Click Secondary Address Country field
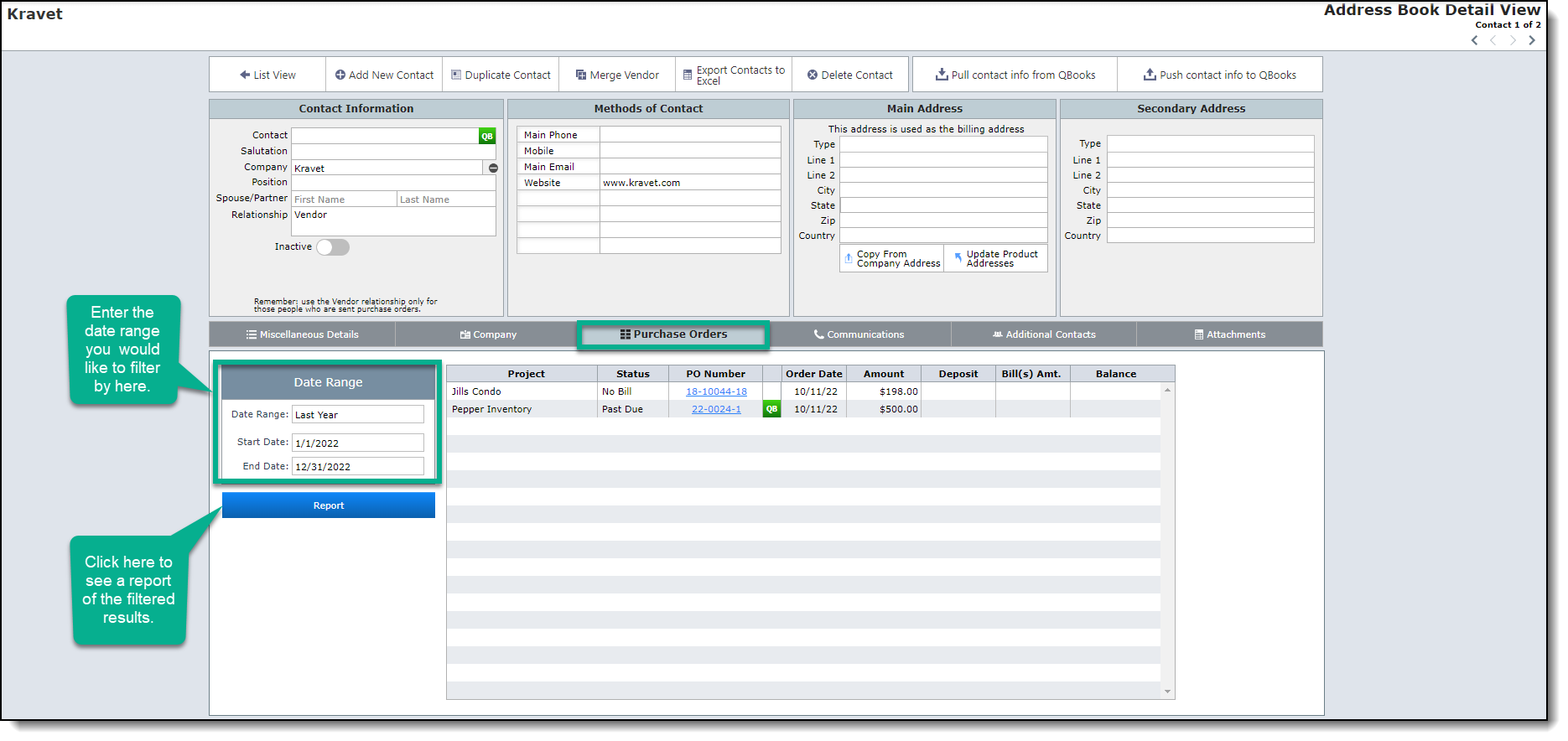The height and width of the screenshot is (741, 1568). (x=1210, y=236)
